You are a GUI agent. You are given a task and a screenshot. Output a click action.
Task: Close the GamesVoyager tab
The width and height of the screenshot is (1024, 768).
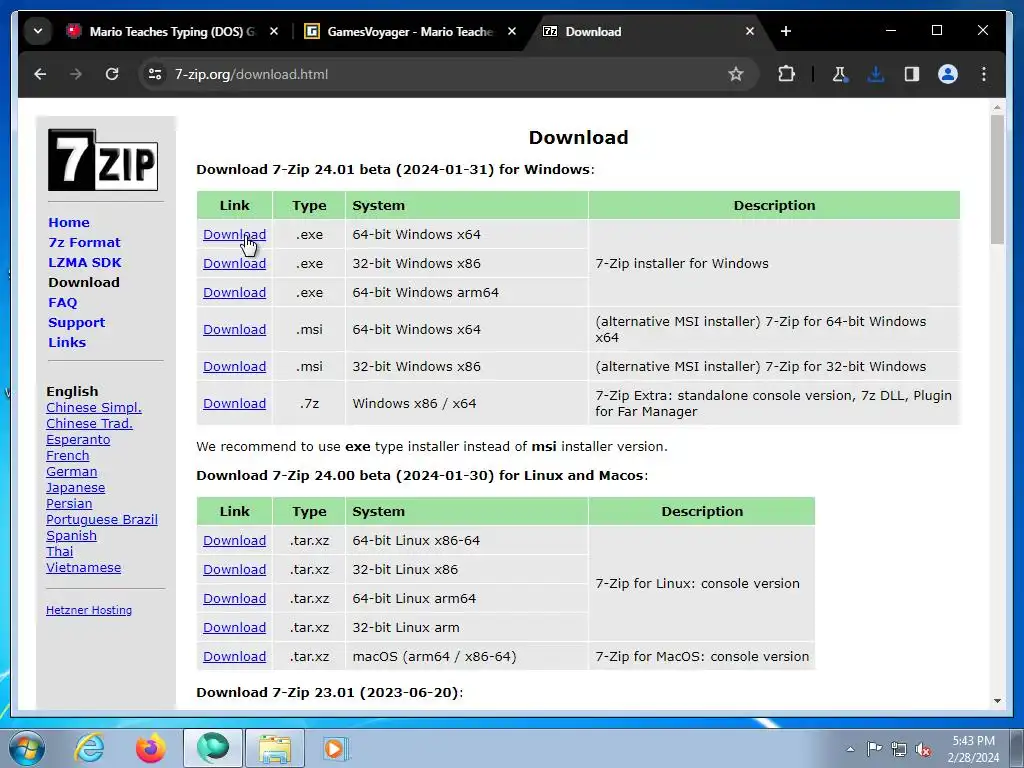[512, 31]
